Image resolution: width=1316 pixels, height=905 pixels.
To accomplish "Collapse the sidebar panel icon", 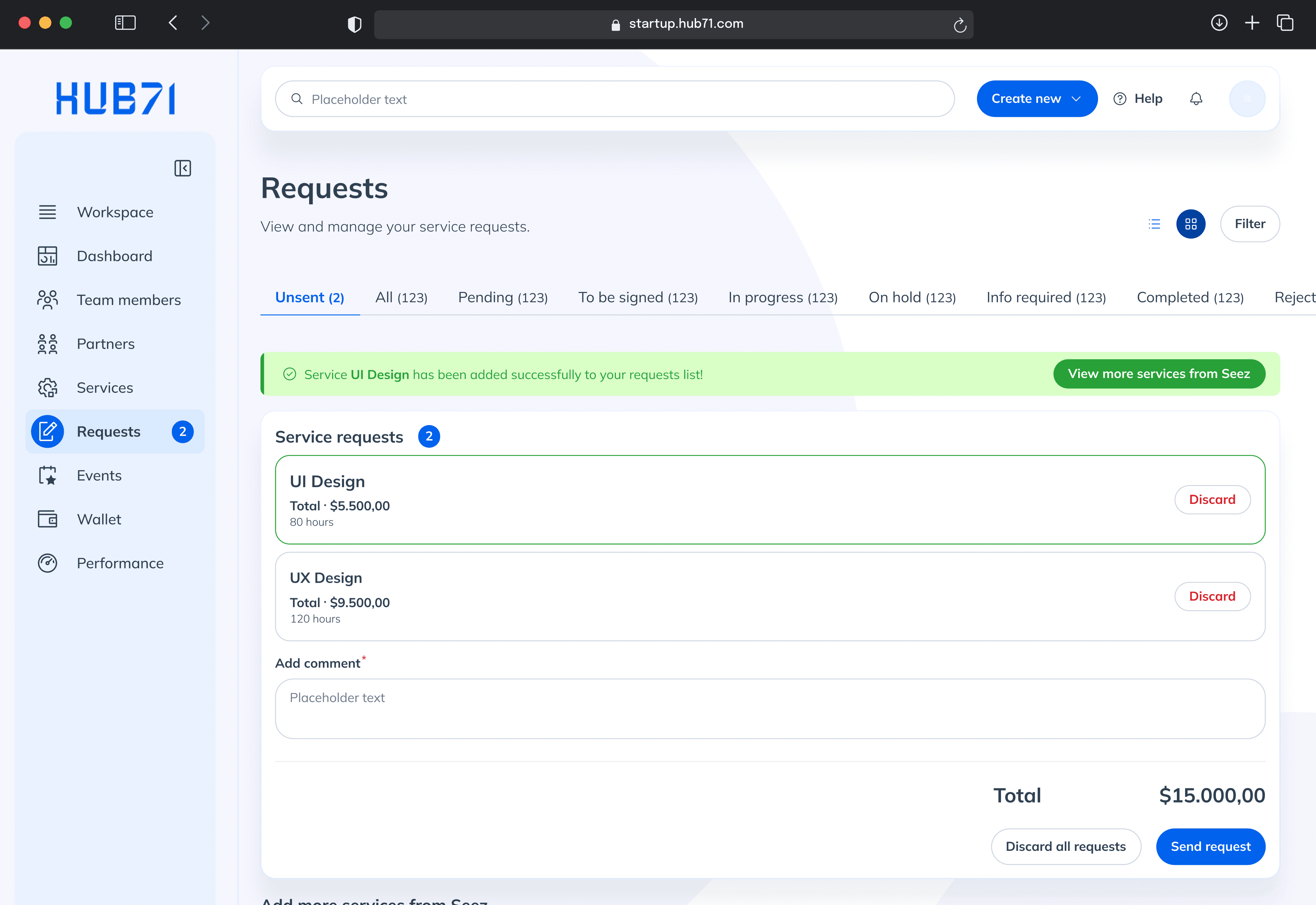I will click(x=183, y=168).
